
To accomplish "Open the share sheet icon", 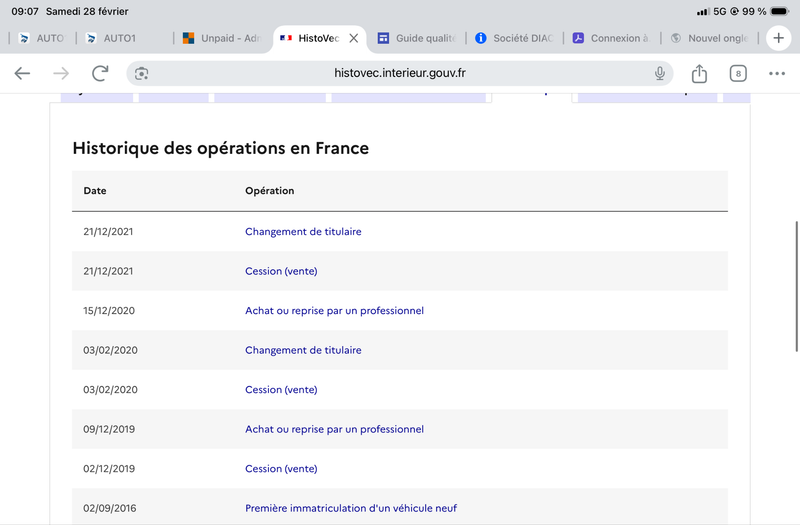I will click(x=699, y=73).
